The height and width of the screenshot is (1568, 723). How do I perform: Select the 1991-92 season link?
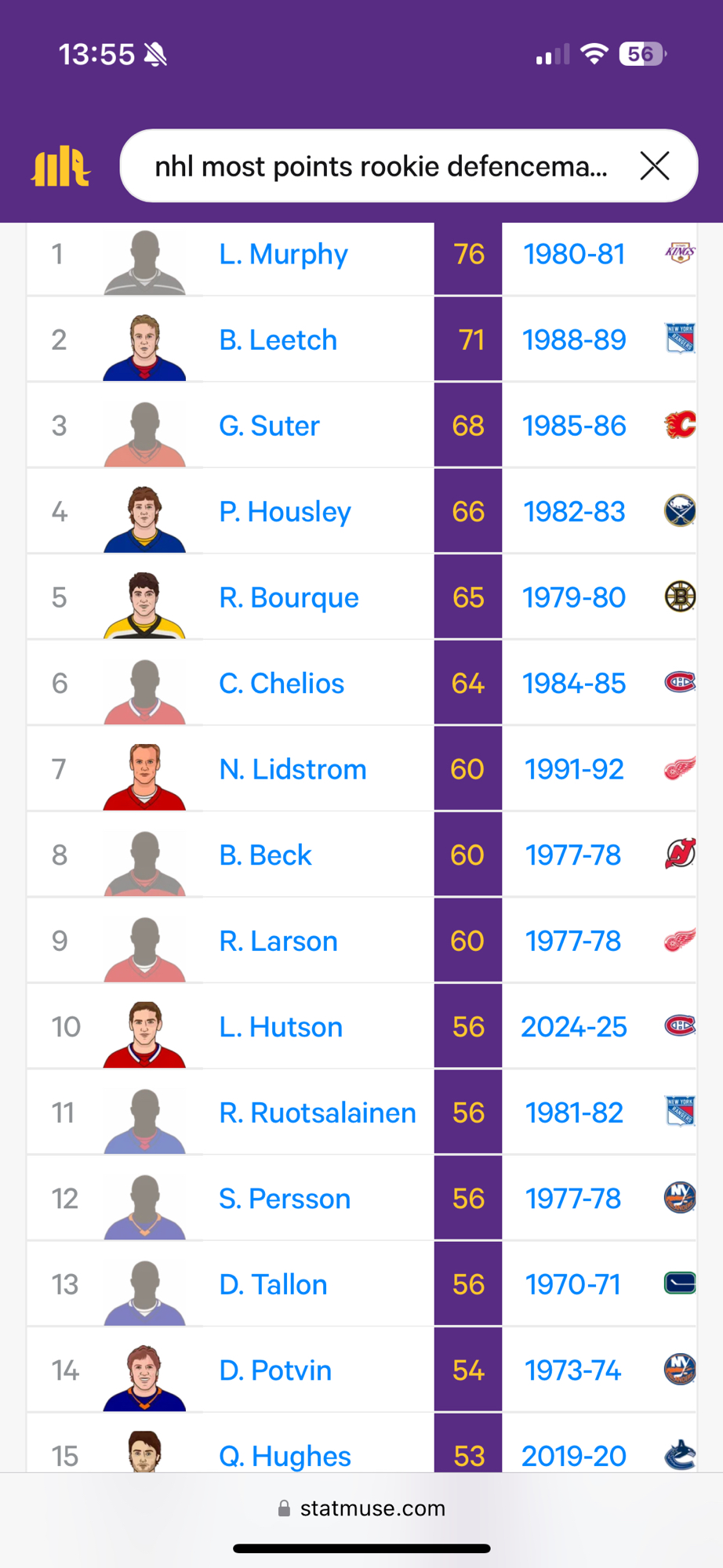(574, 769)
